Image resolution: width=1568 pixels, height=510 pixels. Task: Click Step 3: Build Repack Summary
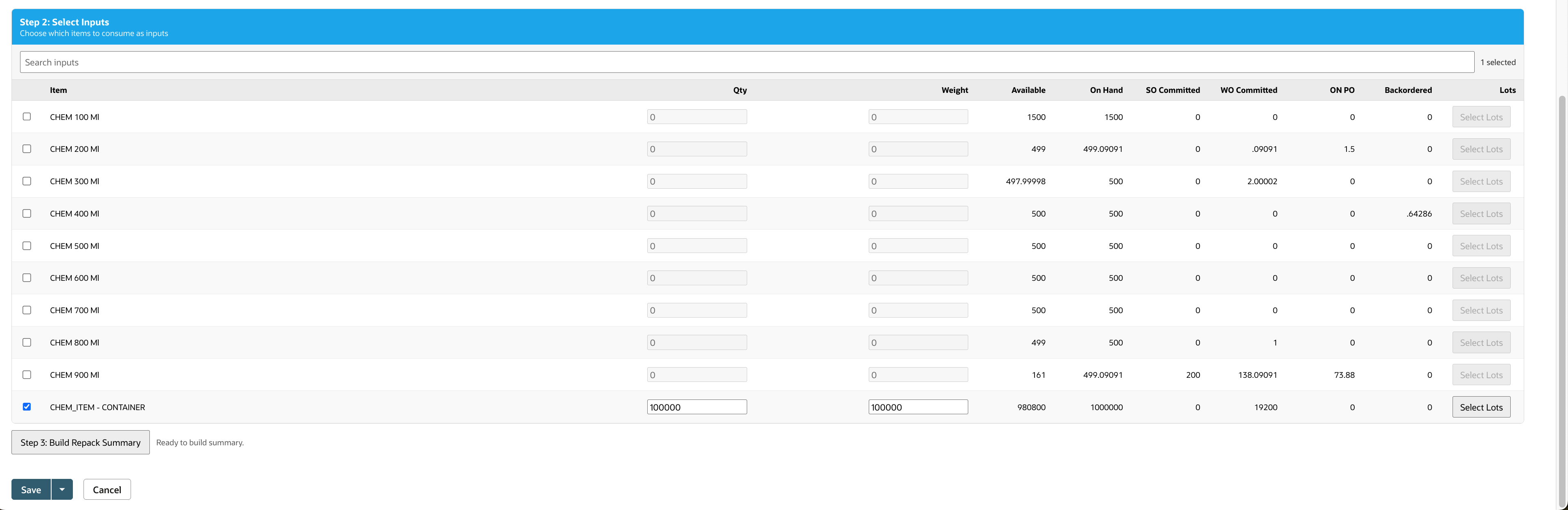[80, 442]
